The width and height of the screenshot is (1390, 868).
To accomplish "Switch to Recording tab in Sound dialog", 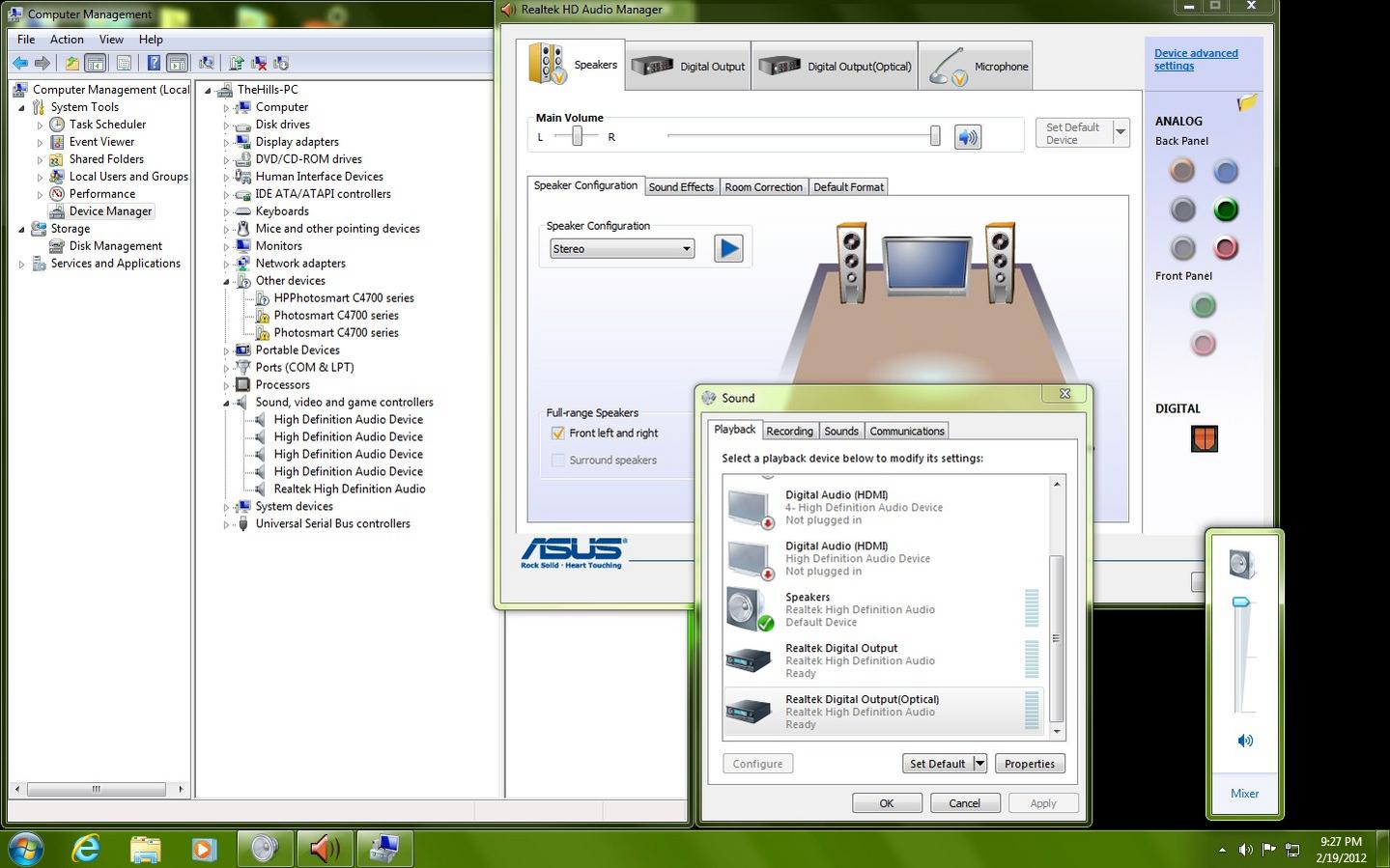I will click(789, 431).
